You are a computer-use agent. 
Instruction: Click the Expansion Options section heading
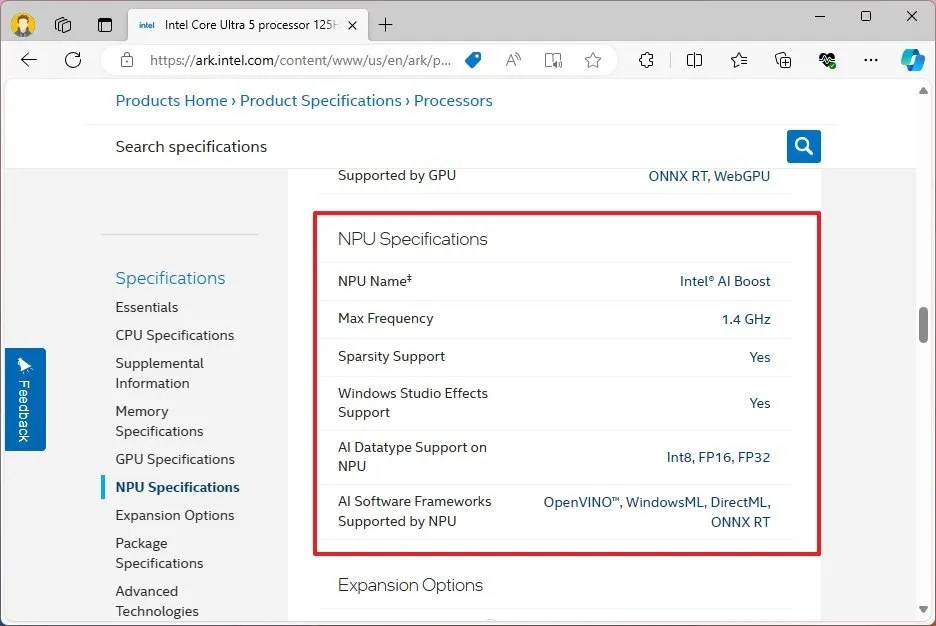(x=410, y=585)
